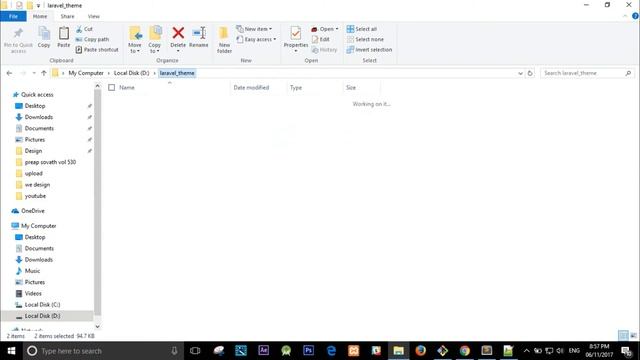The image size is (640, 360).
Task: Open the blue Help question icon
Action: point(635,16)
